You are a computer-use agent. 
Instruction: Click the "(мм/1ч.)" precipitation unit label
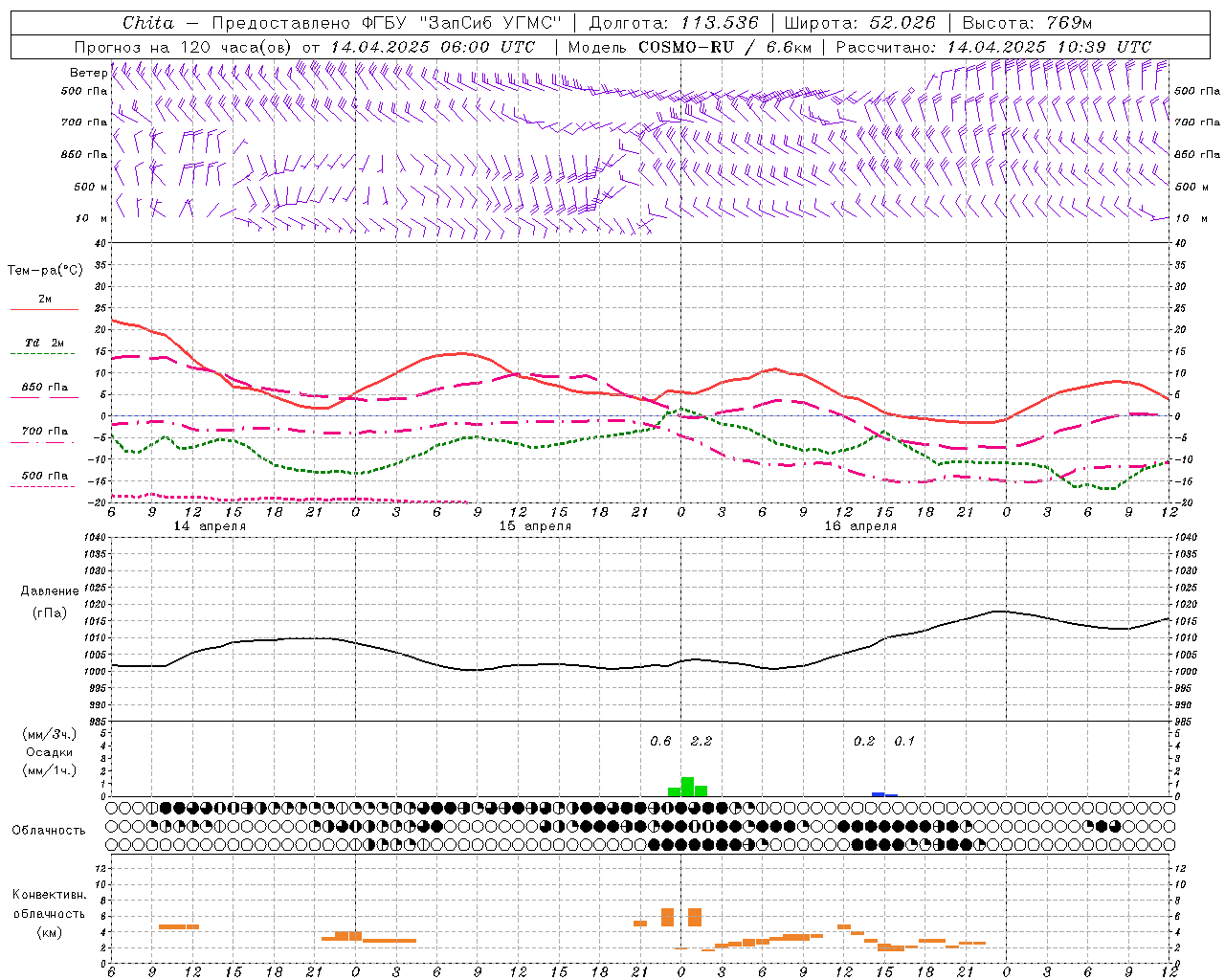click(49, 771)
